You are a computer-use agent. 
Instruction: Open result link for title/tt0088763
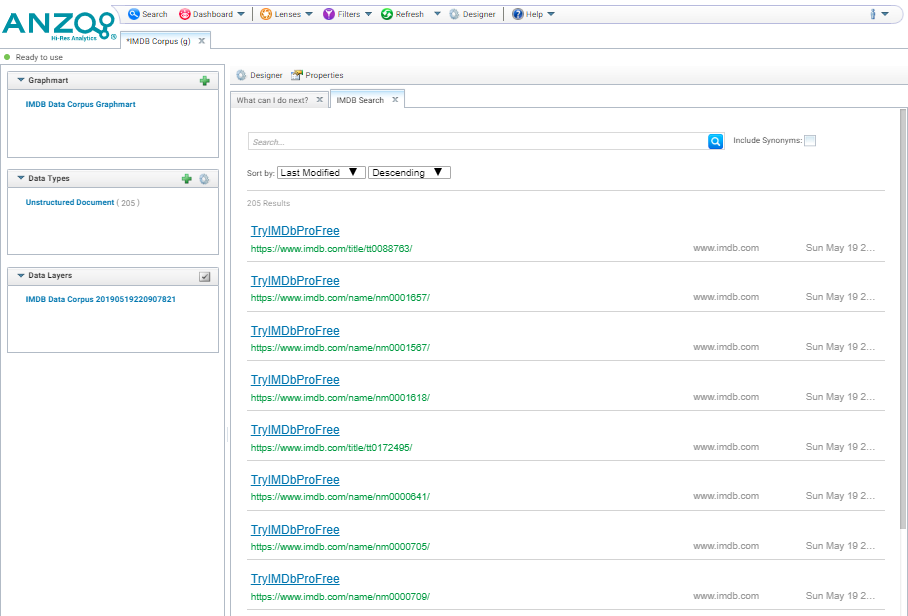[x=295, y=230]
